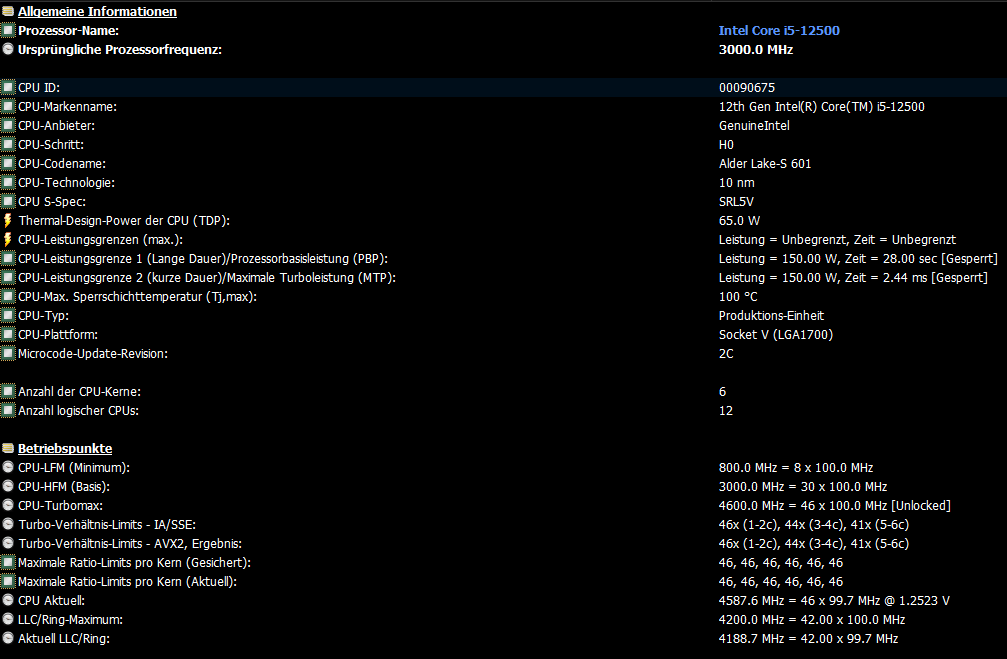Click the 65.0 W TDP value
This screenshot has width=1007, height=659.
(739, 220)
